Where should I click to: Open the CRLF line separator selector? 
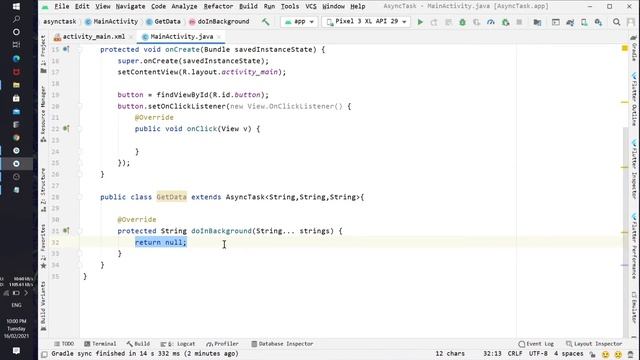click(515, 353)
